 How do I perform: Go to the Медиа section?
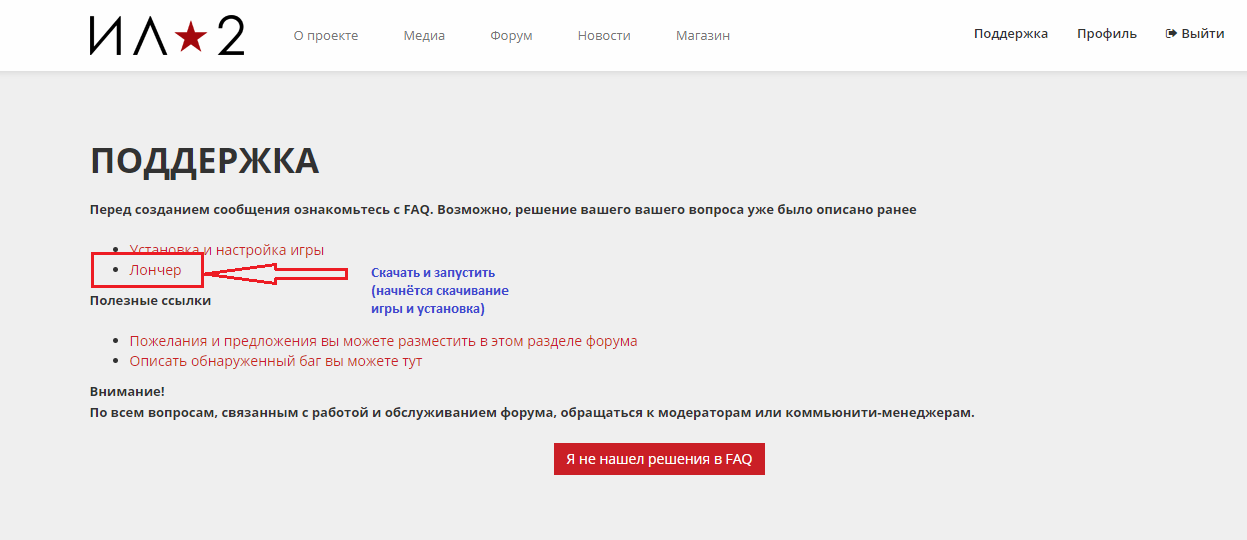424,36
